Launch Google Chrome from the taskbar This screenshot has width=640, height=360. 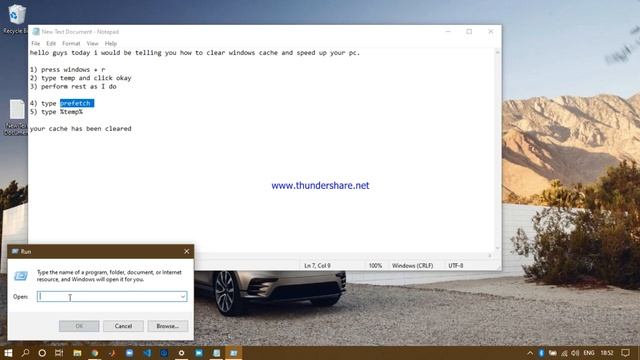click(95, 353)
